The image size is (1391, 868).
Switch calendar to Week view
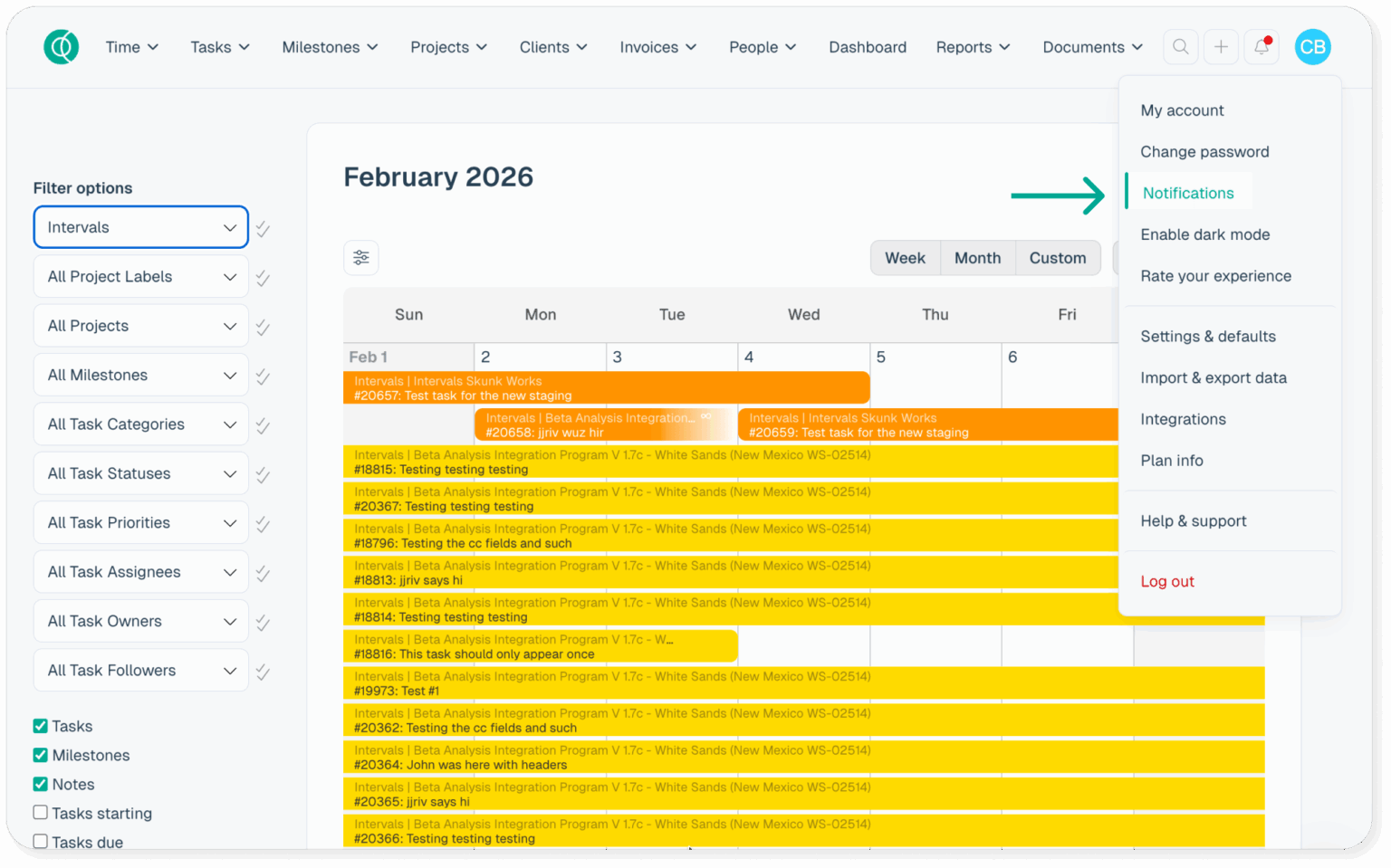click(906, 258)
